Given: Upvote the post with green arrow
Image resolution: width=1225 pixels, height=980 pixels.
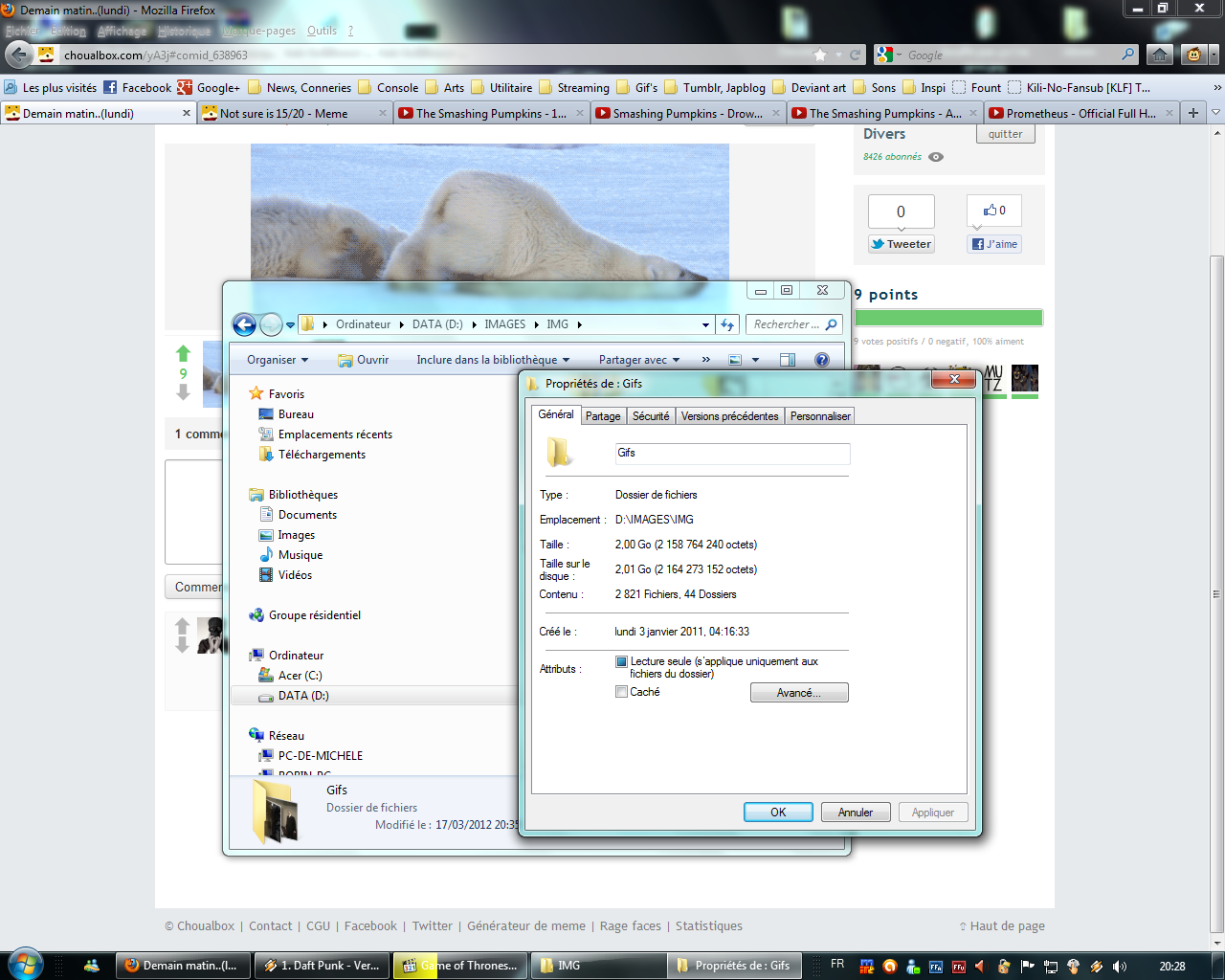Looking at the screenshot, I should click(x=183, y=354).
